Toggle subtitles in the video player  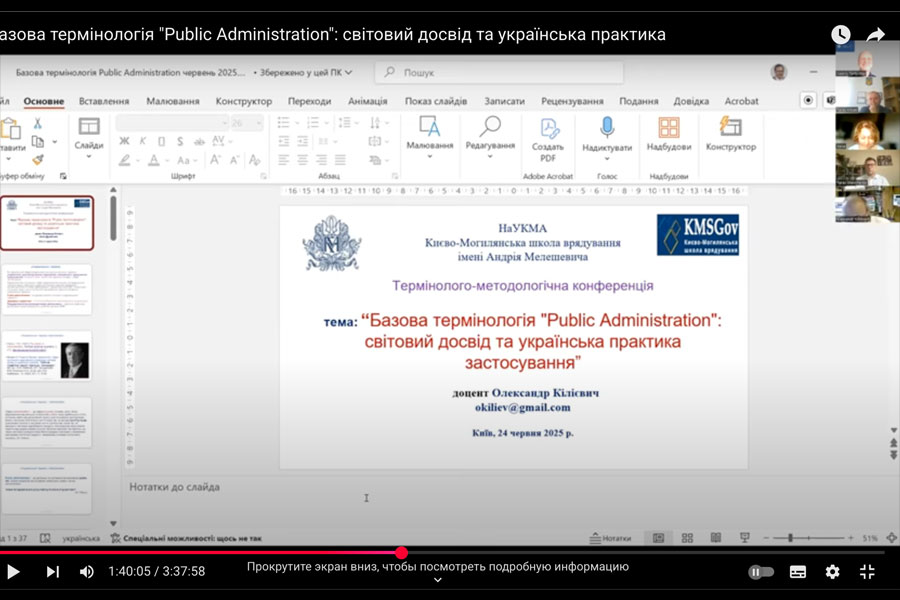(x=798, y=572)
